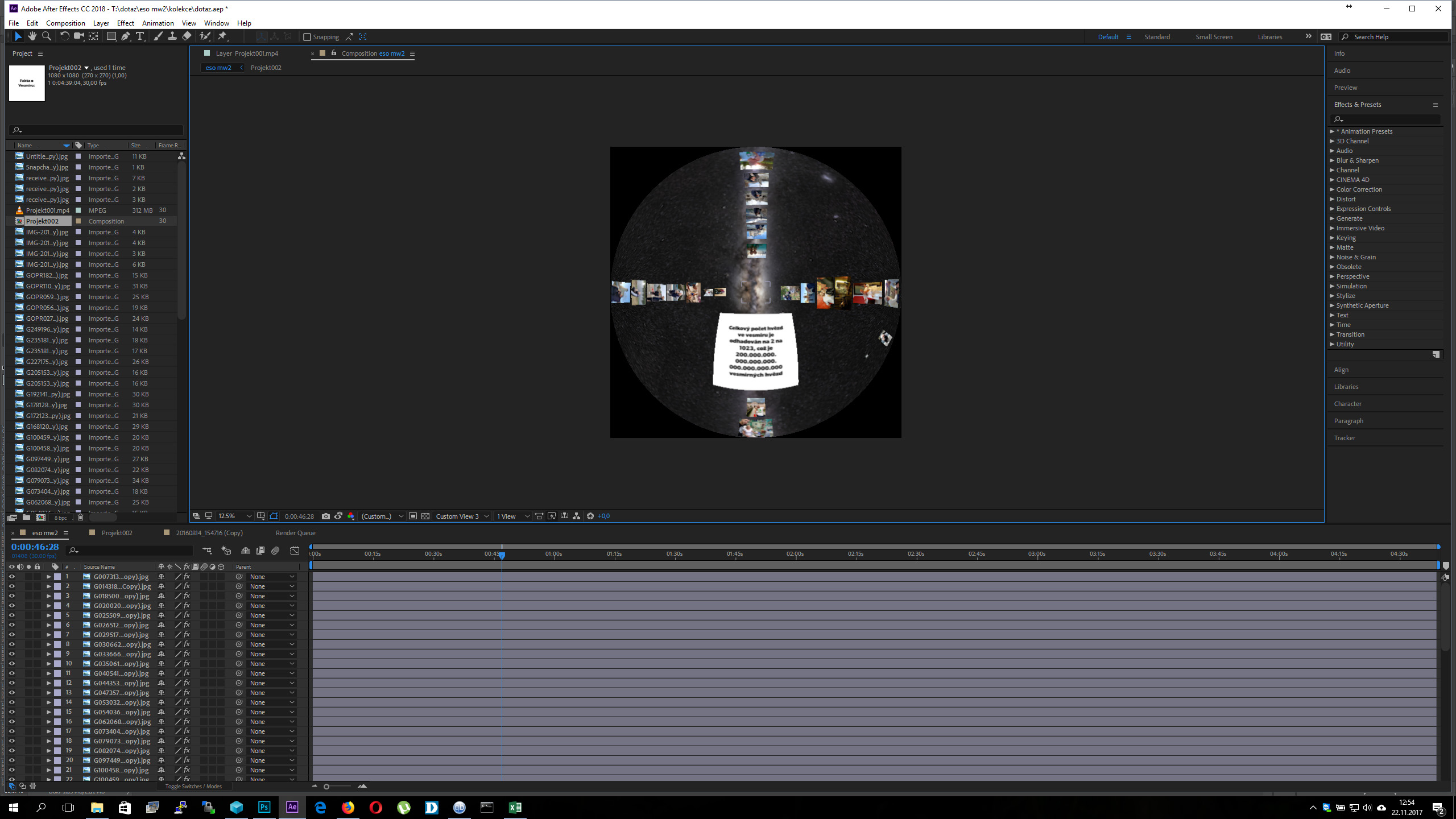
Task: Select the Type tool
Action: [x=140, y=36]
